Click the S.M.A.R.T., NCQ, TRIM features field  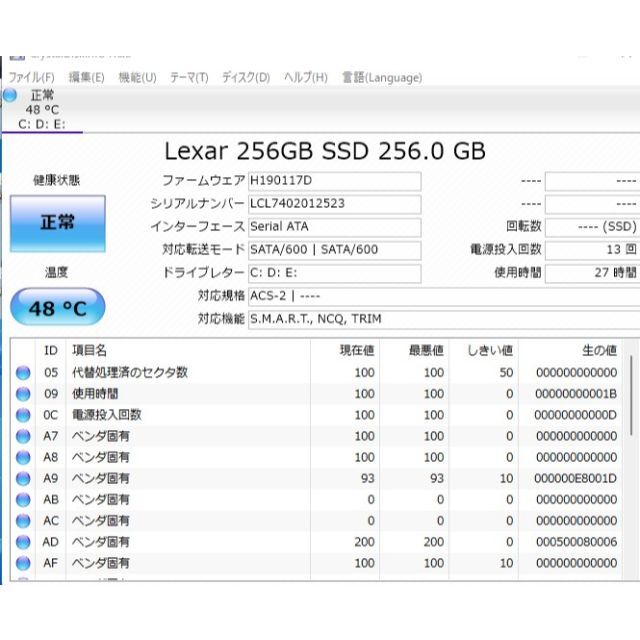click(444, 319)
